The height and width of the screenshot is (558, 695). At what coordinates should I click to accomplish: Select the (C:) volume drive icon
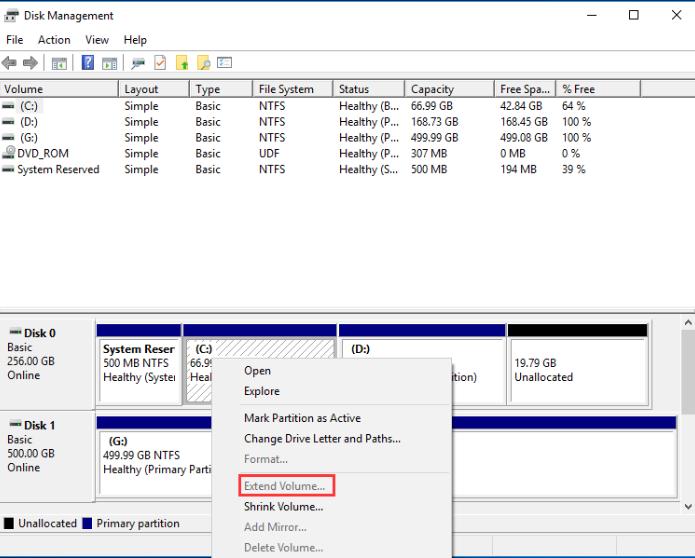(8, 106)
